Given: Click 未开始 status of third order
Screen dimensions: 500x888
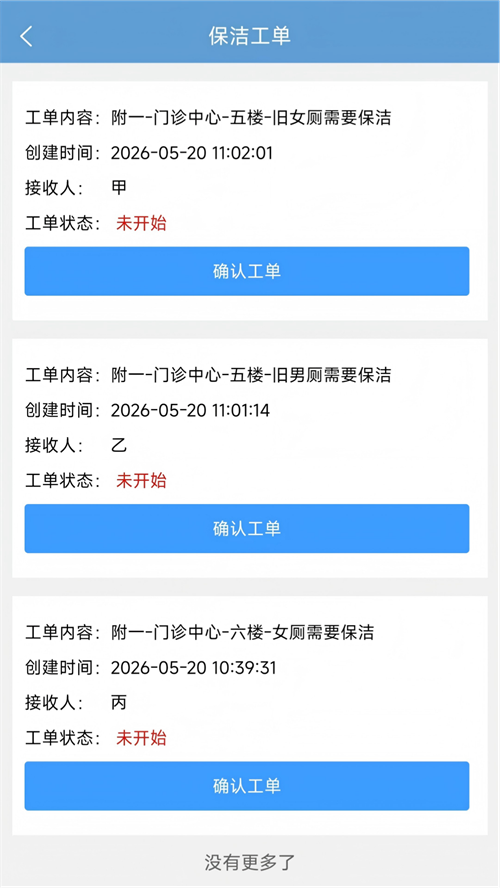Looking at the screenshot, I should pyautogui.click(x=142, y=737).
